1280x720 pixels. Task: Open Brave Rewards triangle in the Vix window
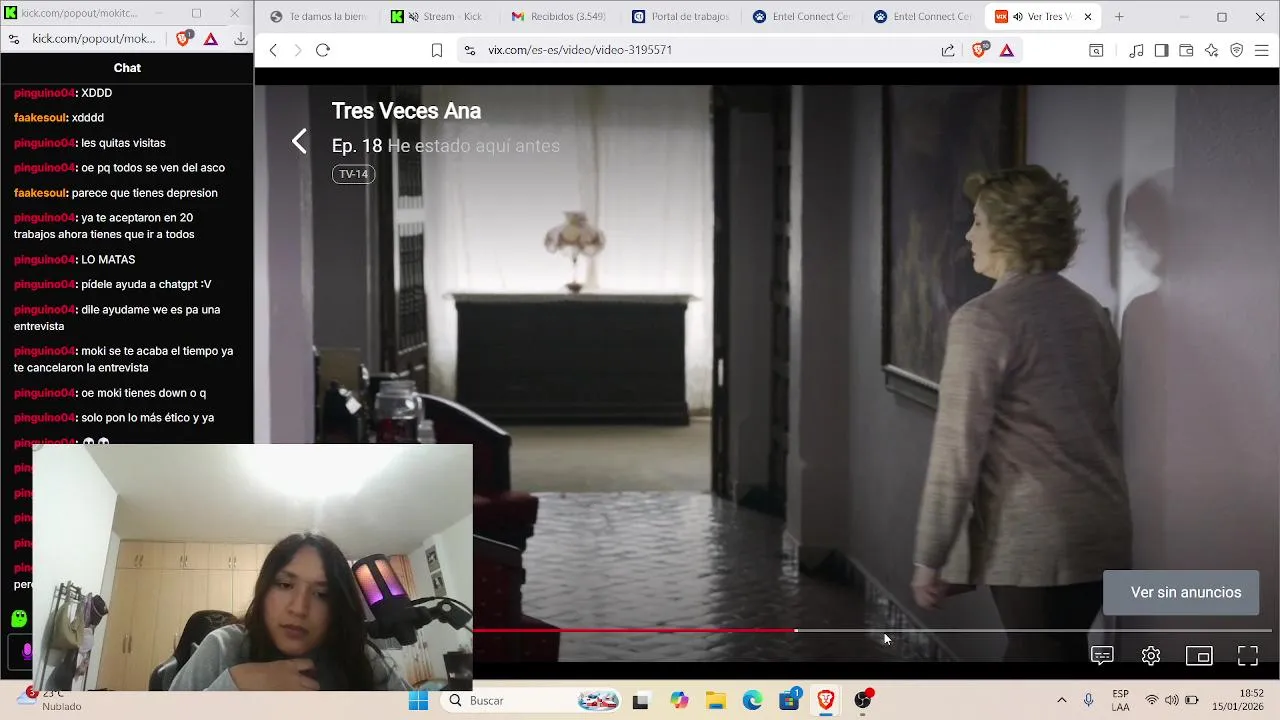pos(1007,50)
